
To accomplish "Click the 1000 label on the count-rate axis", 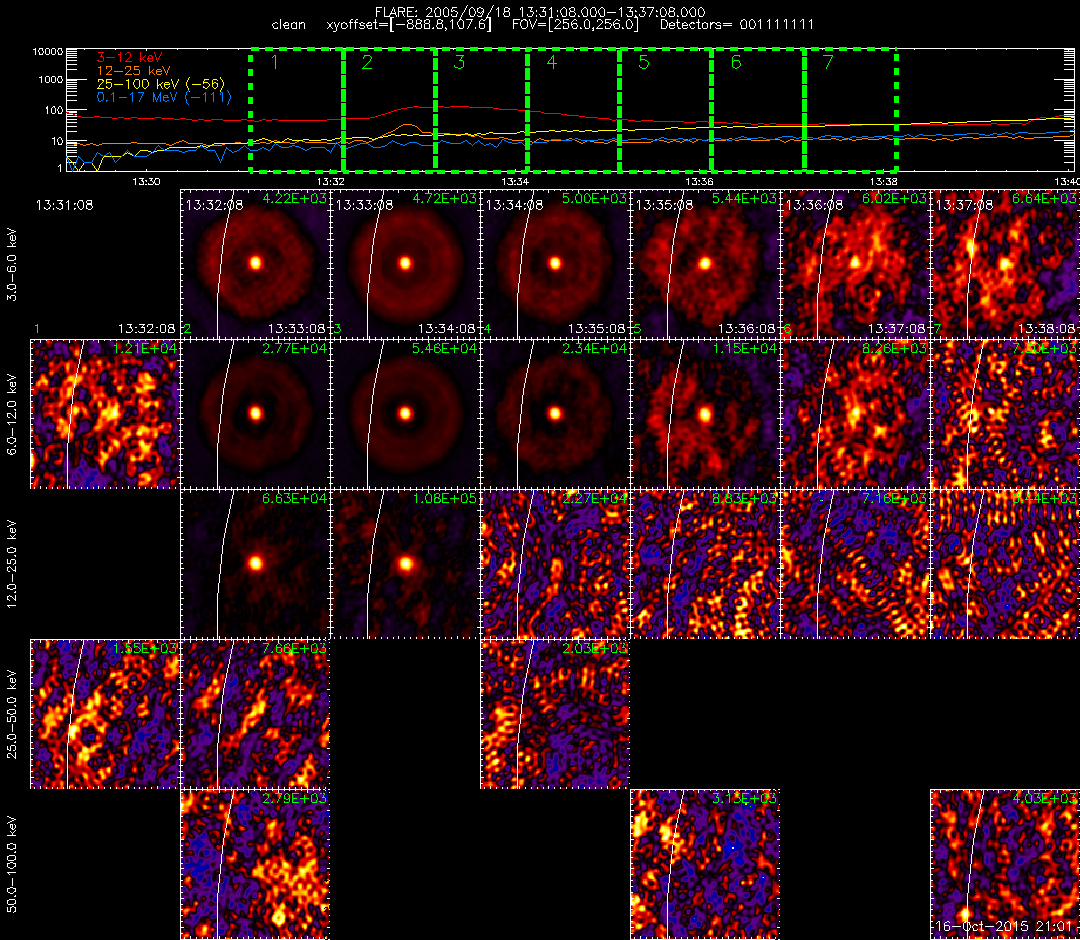I will [x=50, y=80].
